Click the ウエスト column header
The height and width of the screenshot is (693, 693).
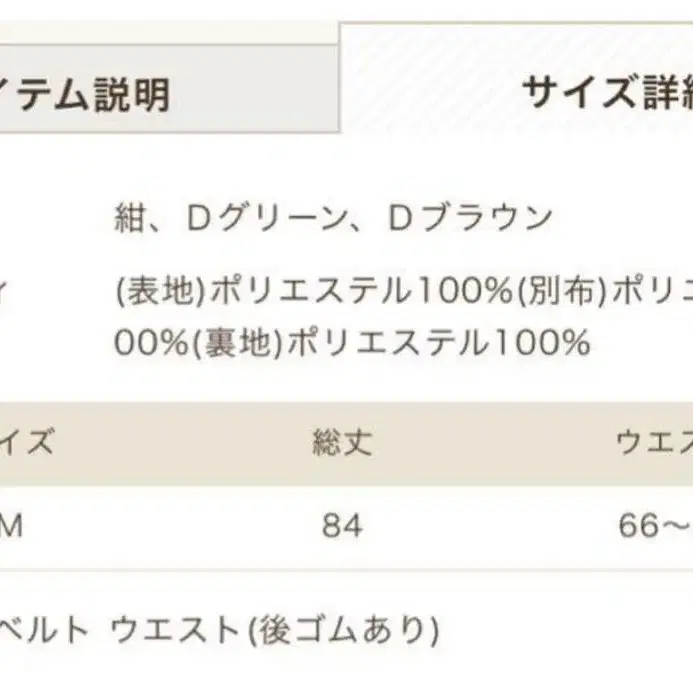654,441
